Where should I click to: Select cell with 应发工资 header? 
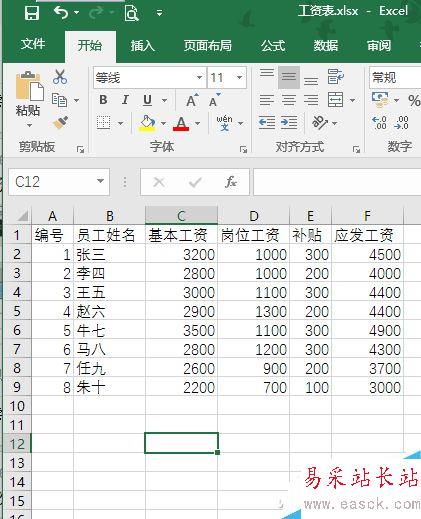tap(367, 235)
